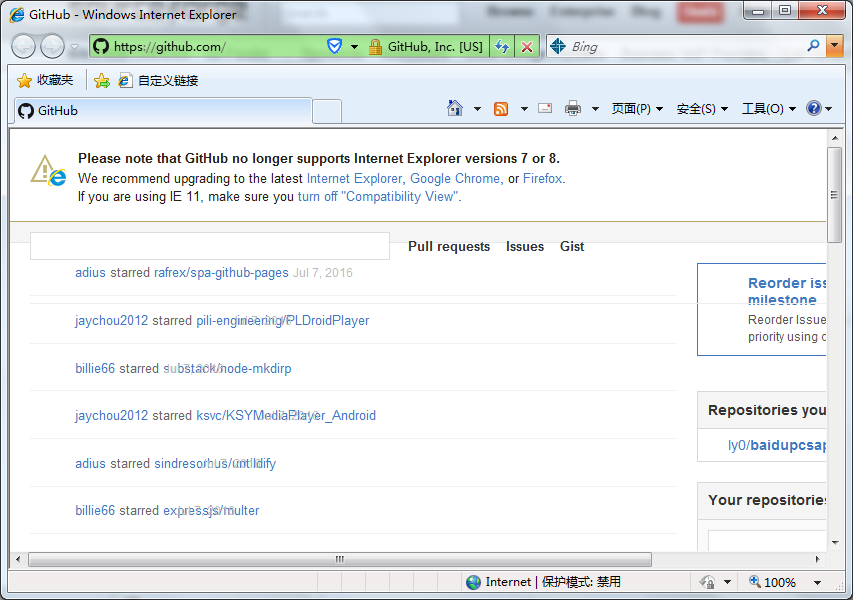Open Issues in GitHub nav
Viewport: 853px width, 600px height.
pyautogui.click(x=525, y=246)
